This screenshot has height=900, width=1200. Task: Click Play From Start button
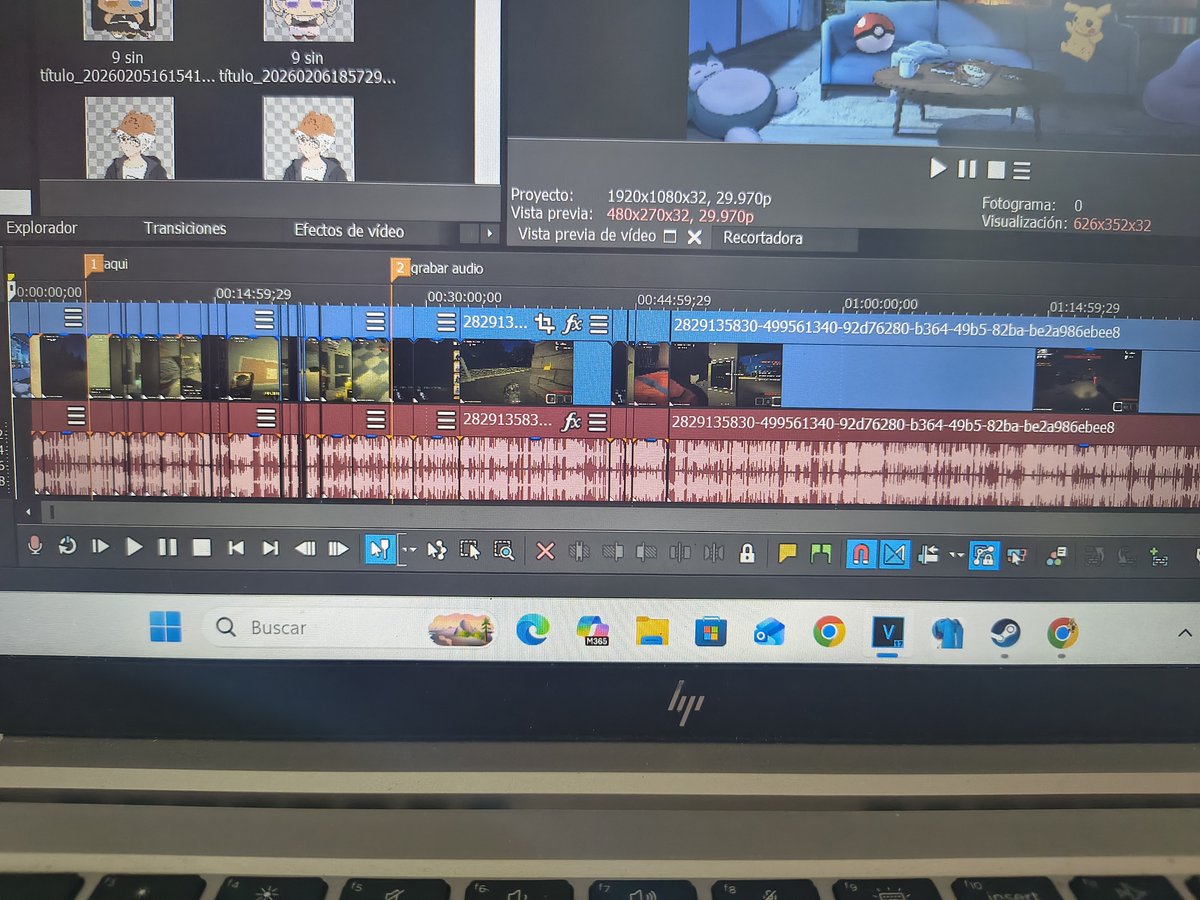tap(100, 547)
